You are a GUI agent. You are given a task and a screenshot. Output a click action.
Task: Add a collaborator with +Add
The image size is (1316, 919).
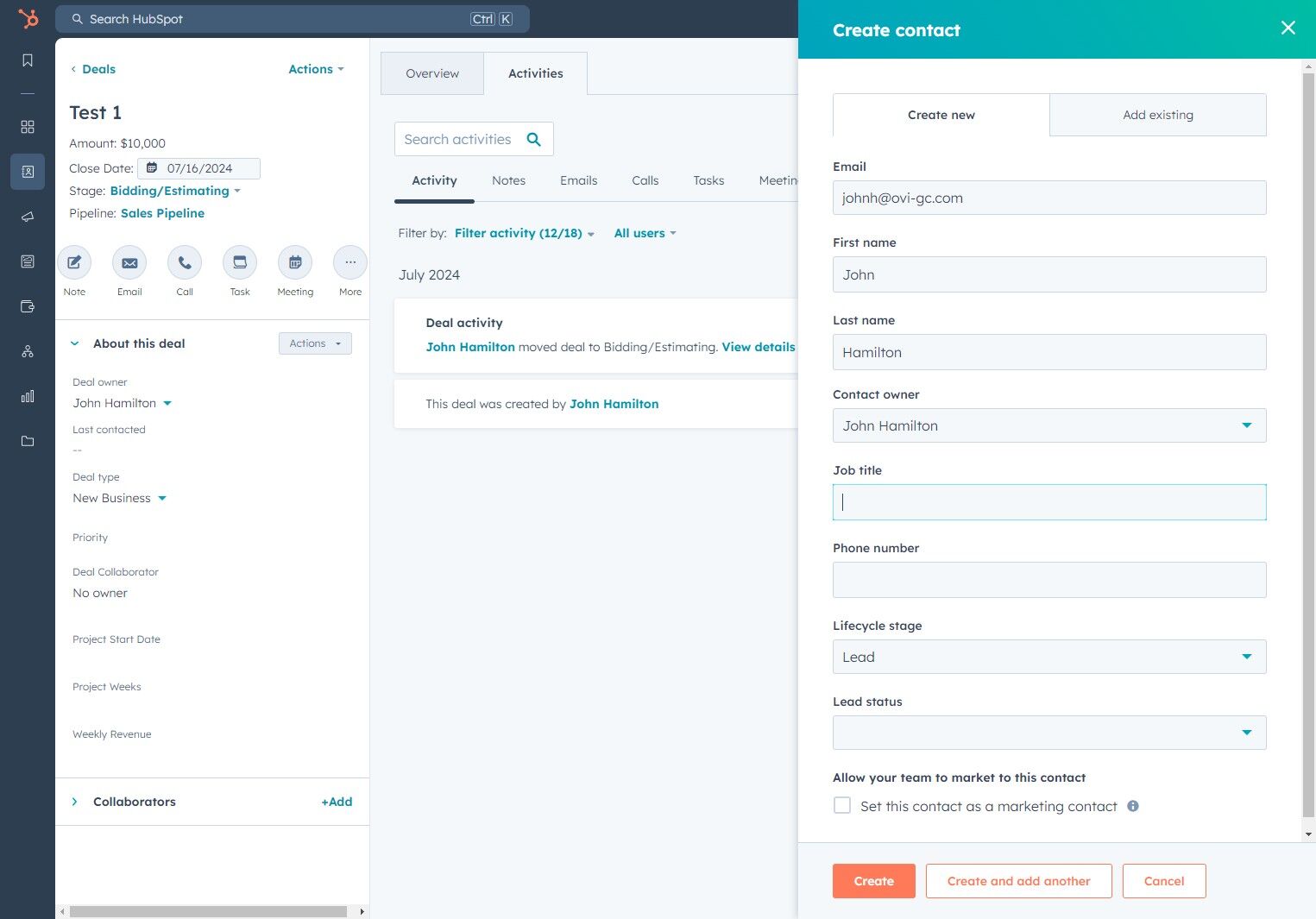(337, 802)
